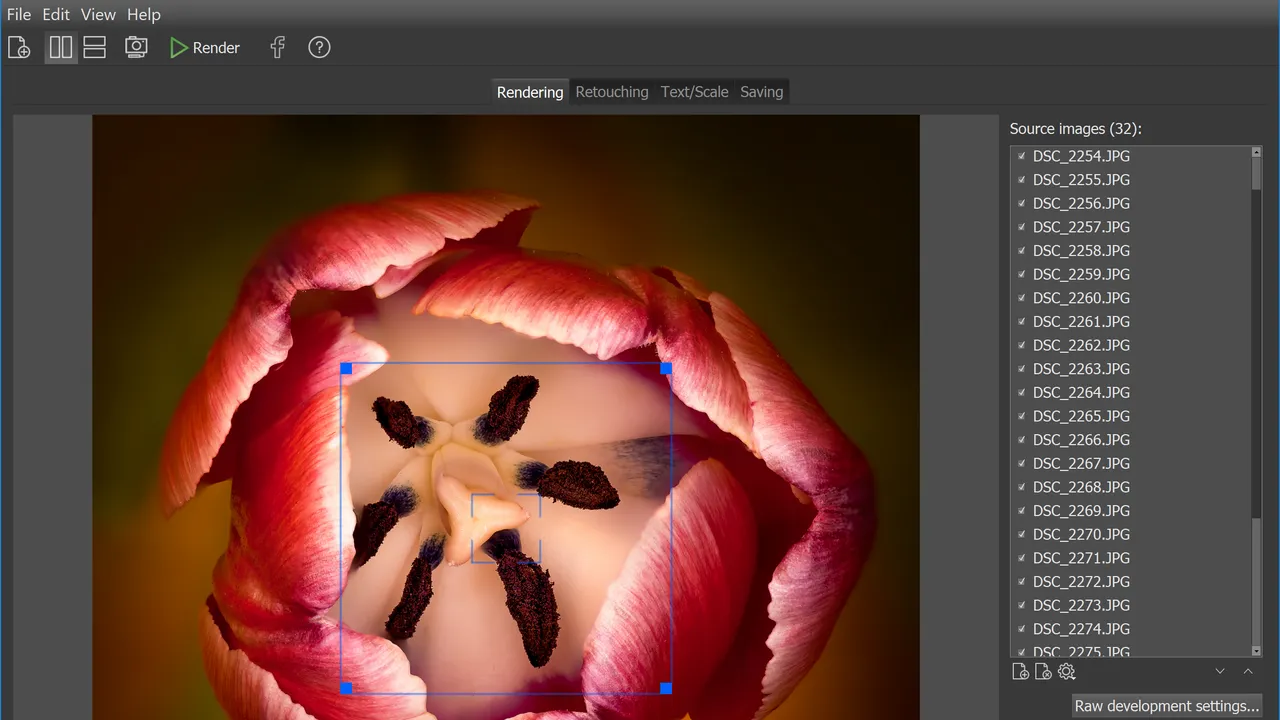Select DSC_2265.JPG file name

click(1081, 416)
